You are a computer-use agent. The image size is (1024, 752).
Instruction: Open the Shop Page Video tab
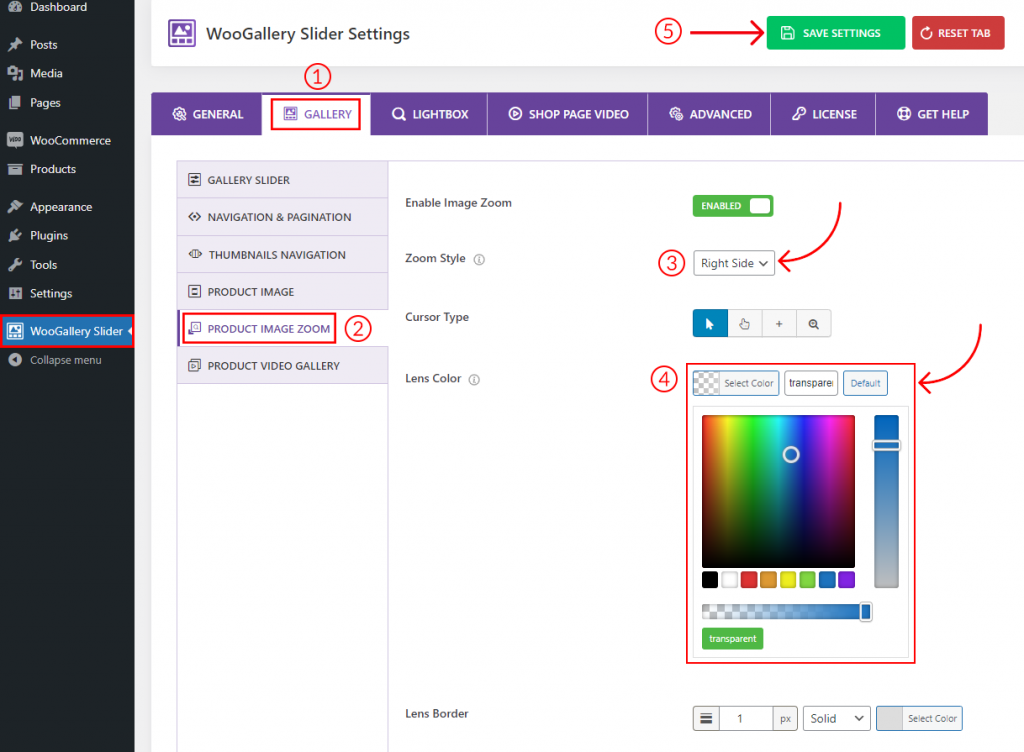(568, 114)
